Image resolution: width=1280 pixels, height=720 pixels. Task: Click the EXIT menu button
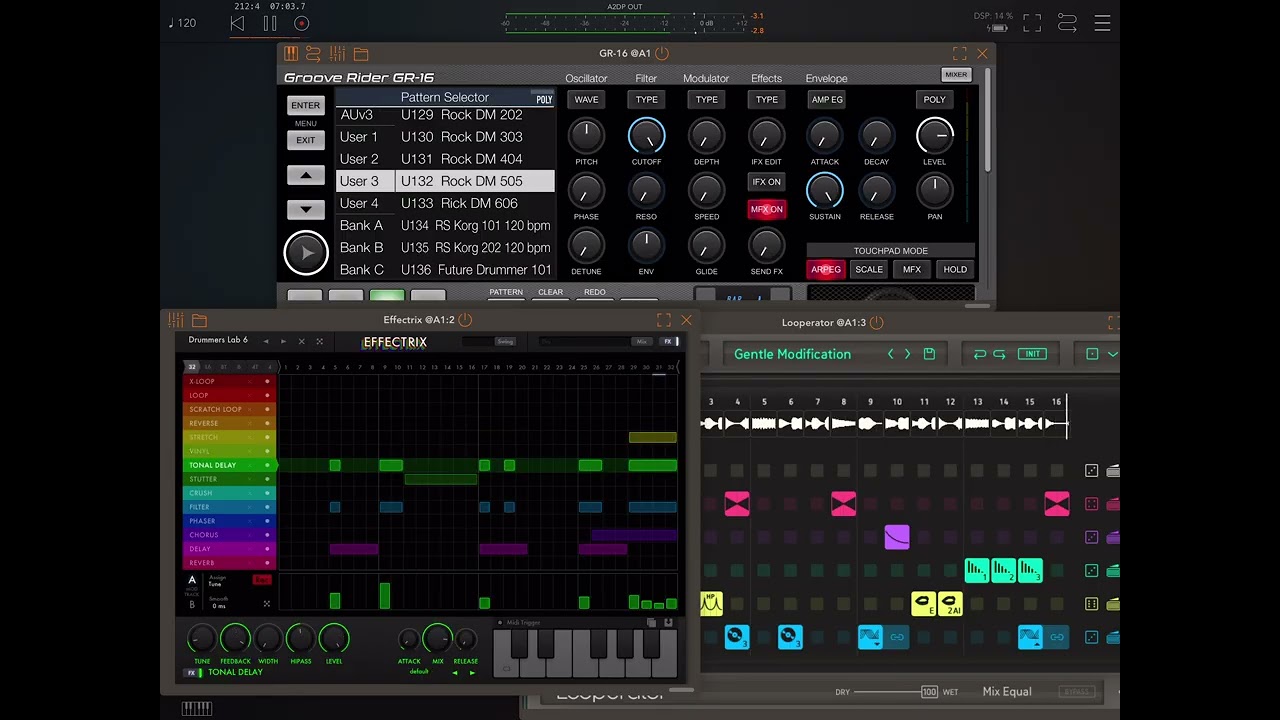pos(306,141)
